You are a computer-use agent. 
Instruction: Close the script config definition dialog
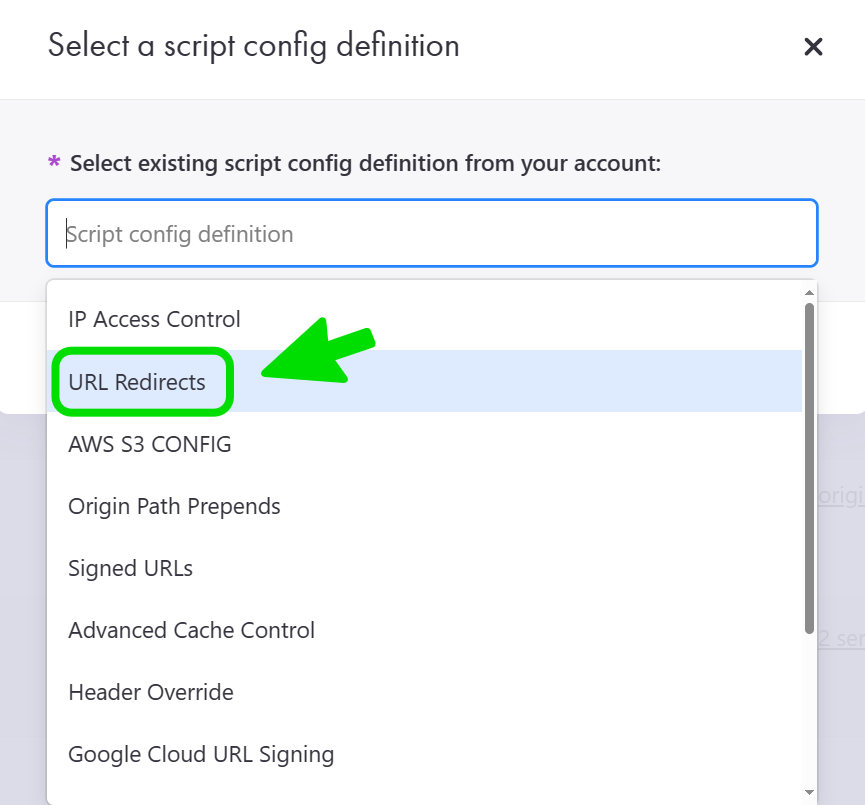pyautogui.click(x=813, y=46)
